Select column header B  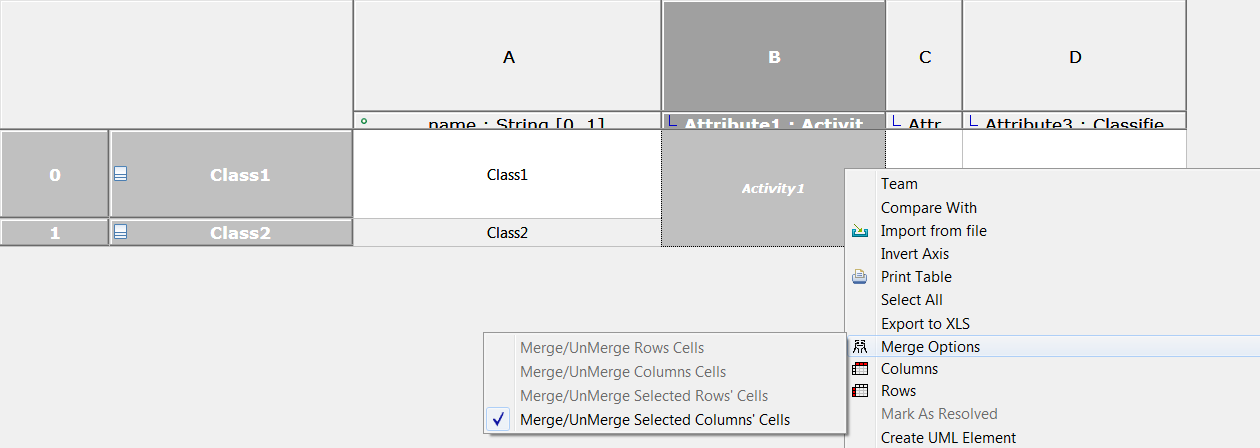pos(773,57)
